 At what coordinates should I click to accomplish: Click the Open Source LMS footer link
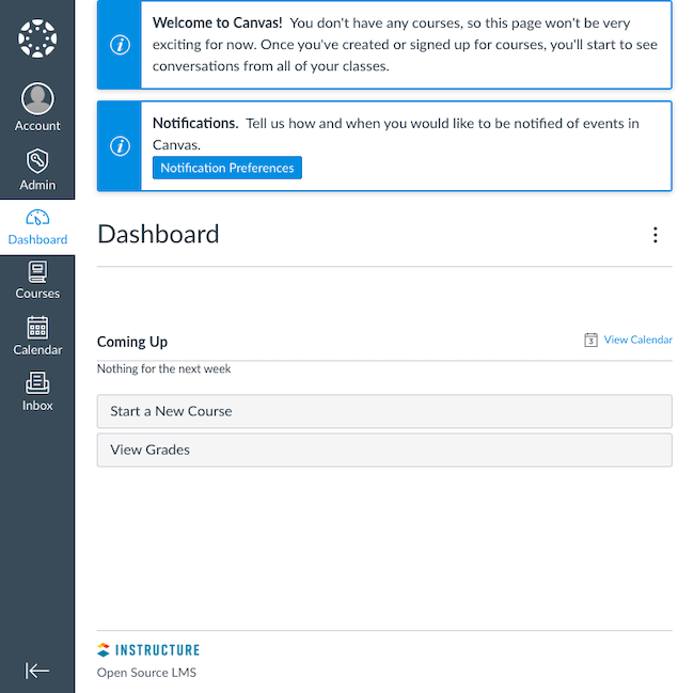tap(146, 672)
